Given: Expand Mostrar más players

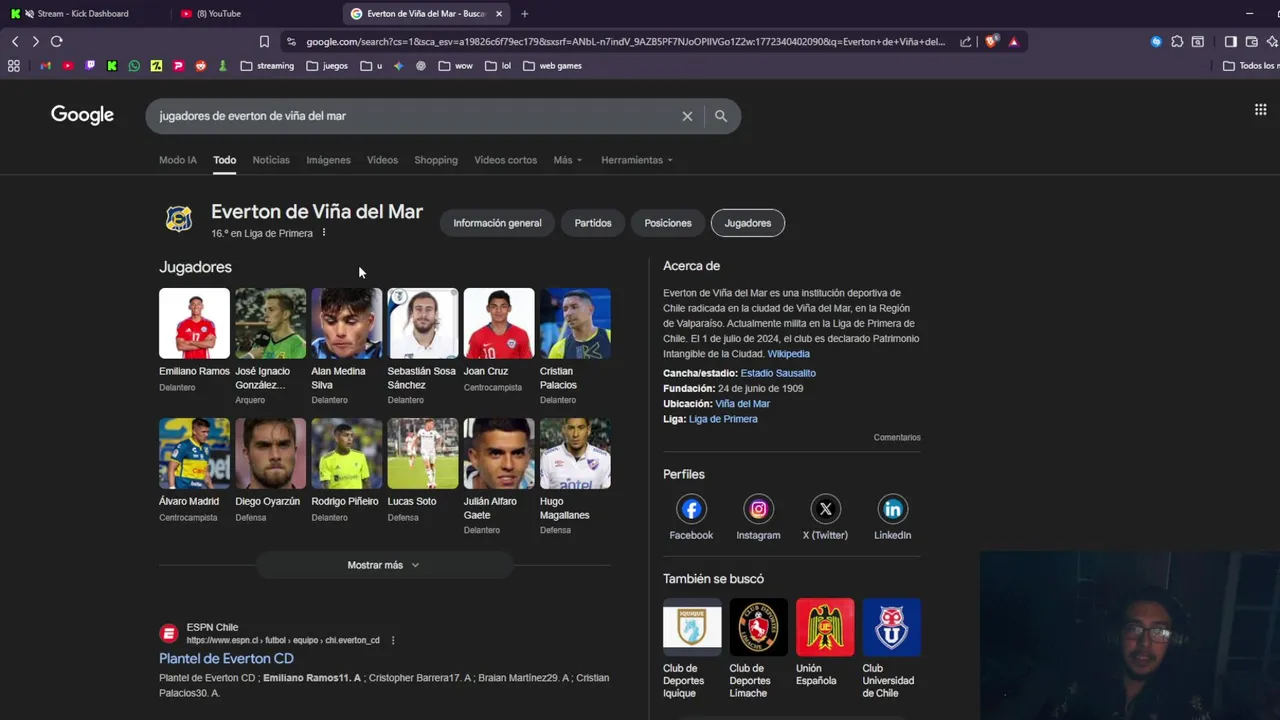Looking at the screenshot, I should coord(383,565).
